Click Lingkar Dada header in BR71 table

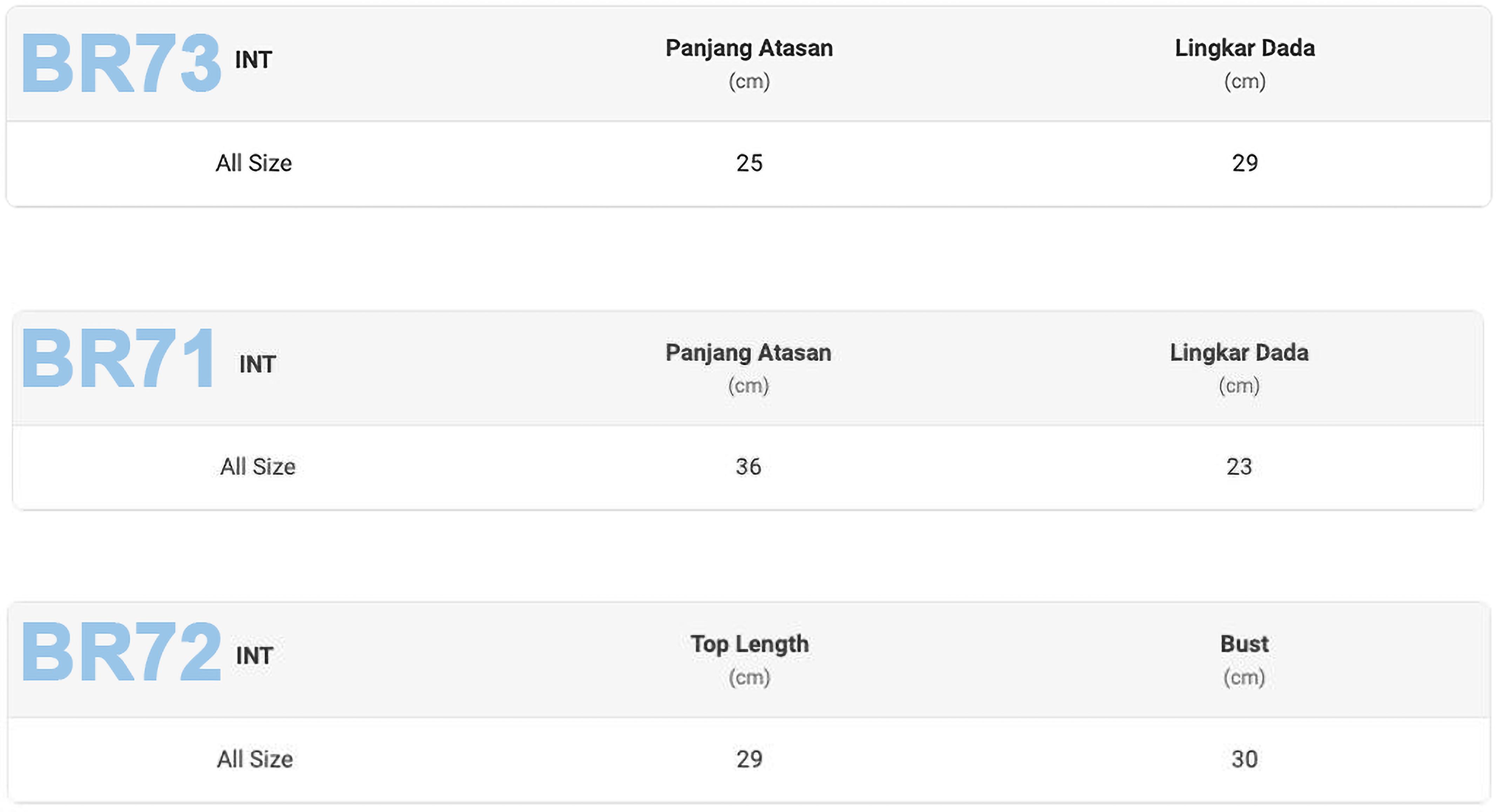pyautogui.click(x=1239, y=353)
